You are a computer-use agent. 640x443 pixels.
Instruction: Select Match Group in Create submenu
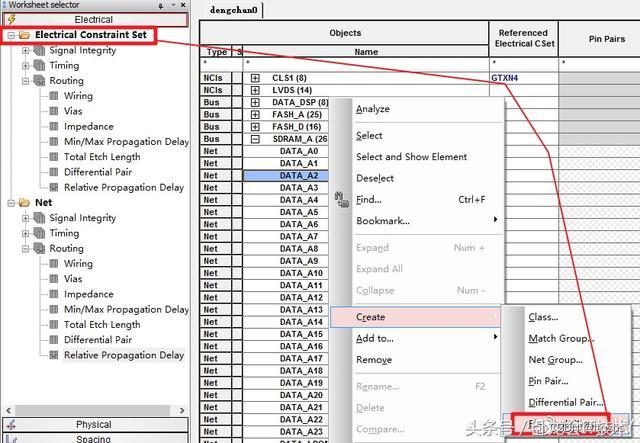pyautogui.click(x=558, y=339)
